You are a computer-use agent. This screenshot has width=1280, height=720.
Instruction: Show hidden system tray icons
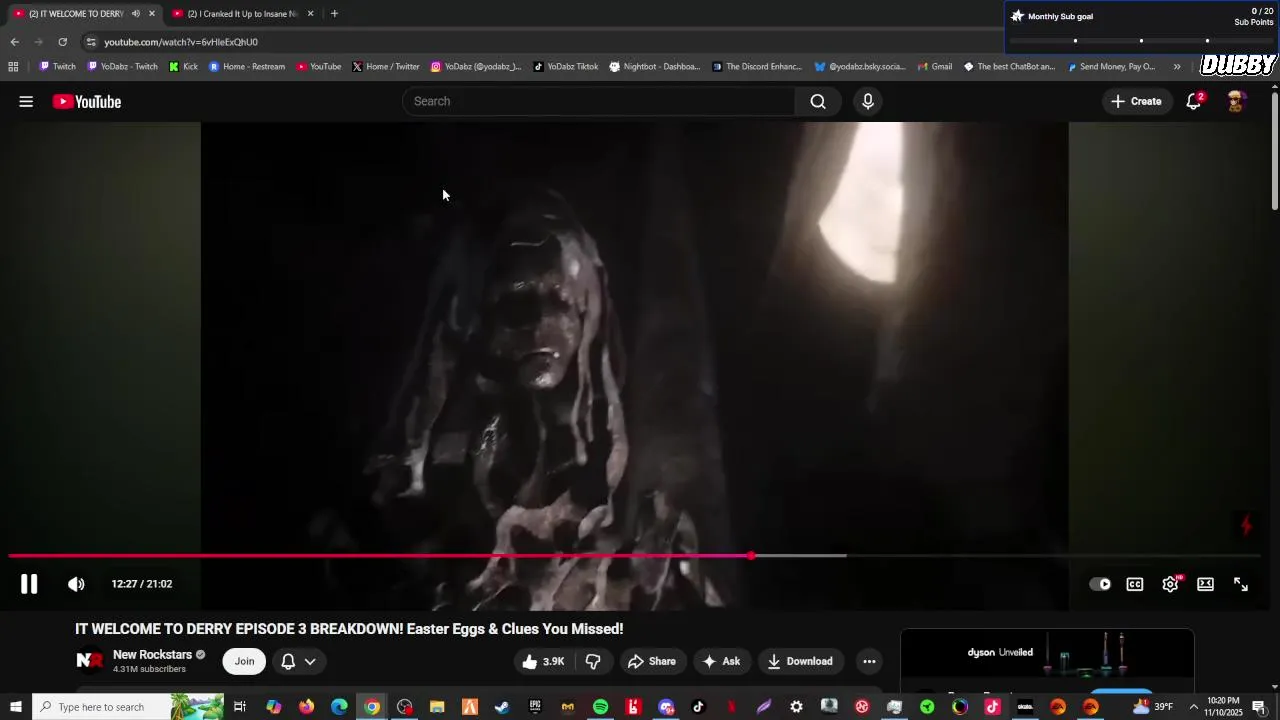point(1193,707)
